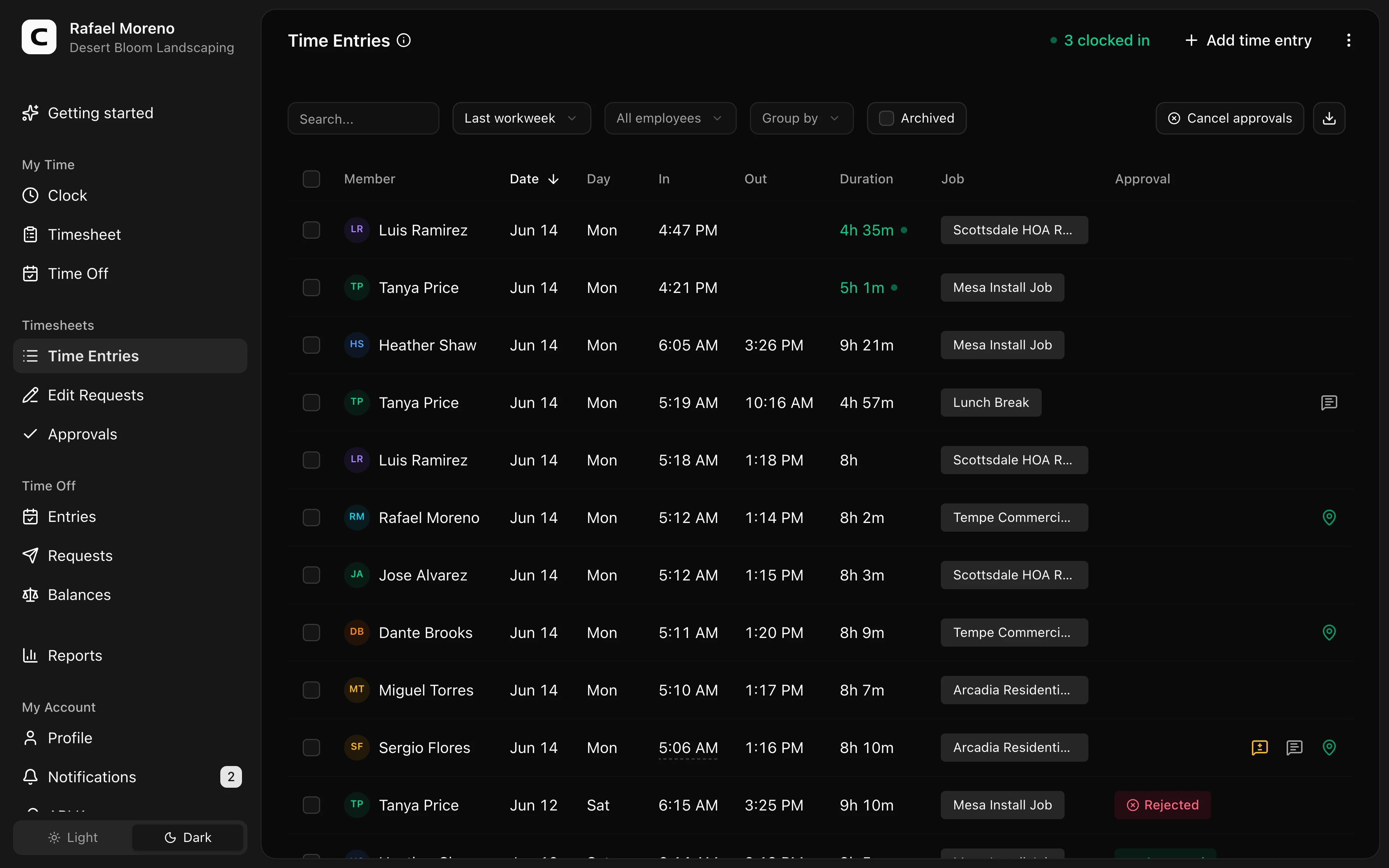Image resolution: width=1389 pixels, height=868 pixels.
Task: Open the All employees filter dropdown
Action: (x=670, y=118)
